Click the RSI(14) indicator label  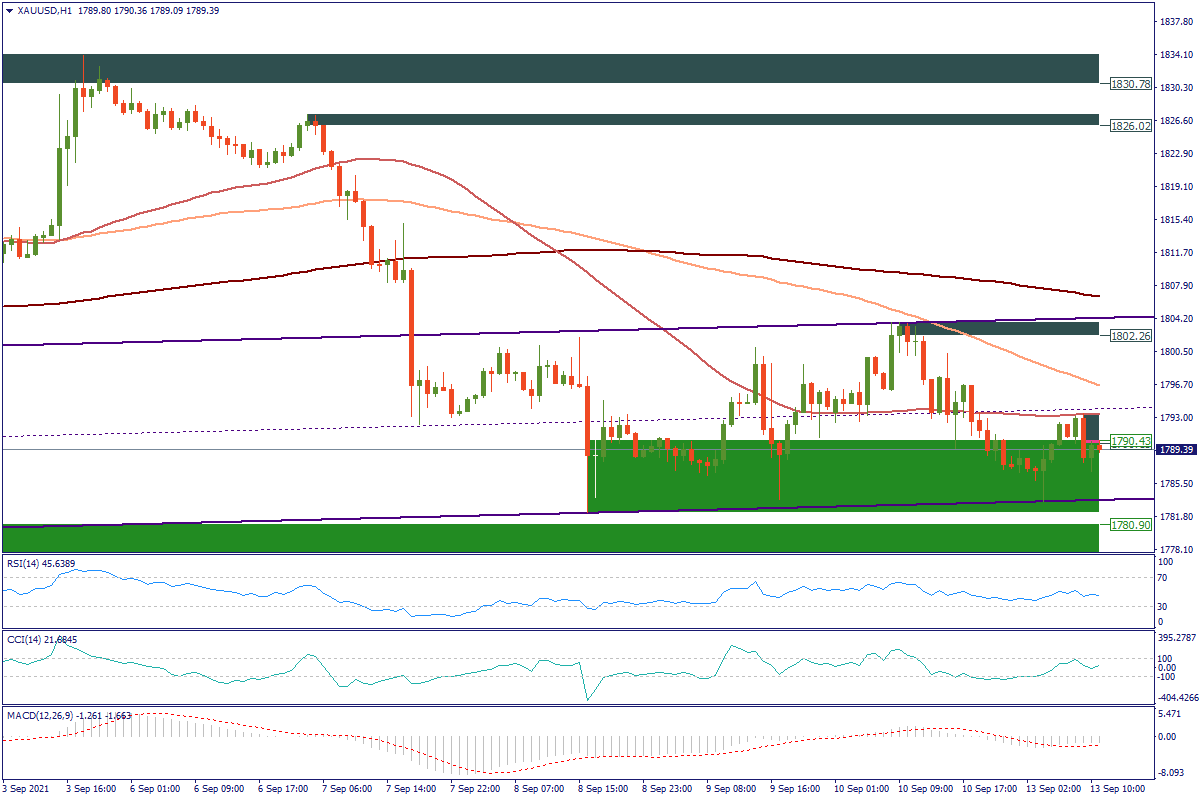point(38,562)
